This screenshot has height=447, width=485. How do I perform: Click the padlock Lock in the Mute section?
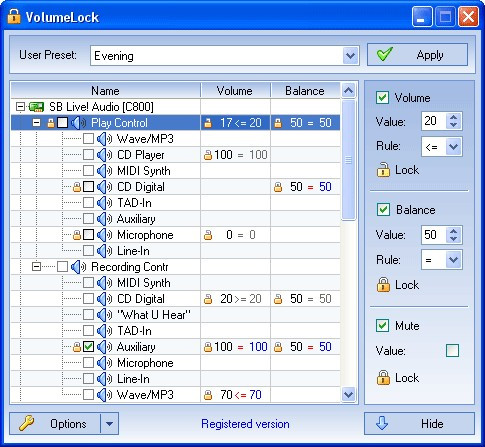[383, 378]
